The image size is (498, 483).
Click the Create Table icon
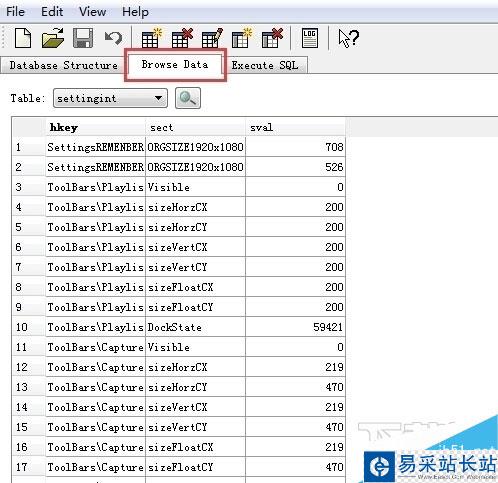pos(152,38)
